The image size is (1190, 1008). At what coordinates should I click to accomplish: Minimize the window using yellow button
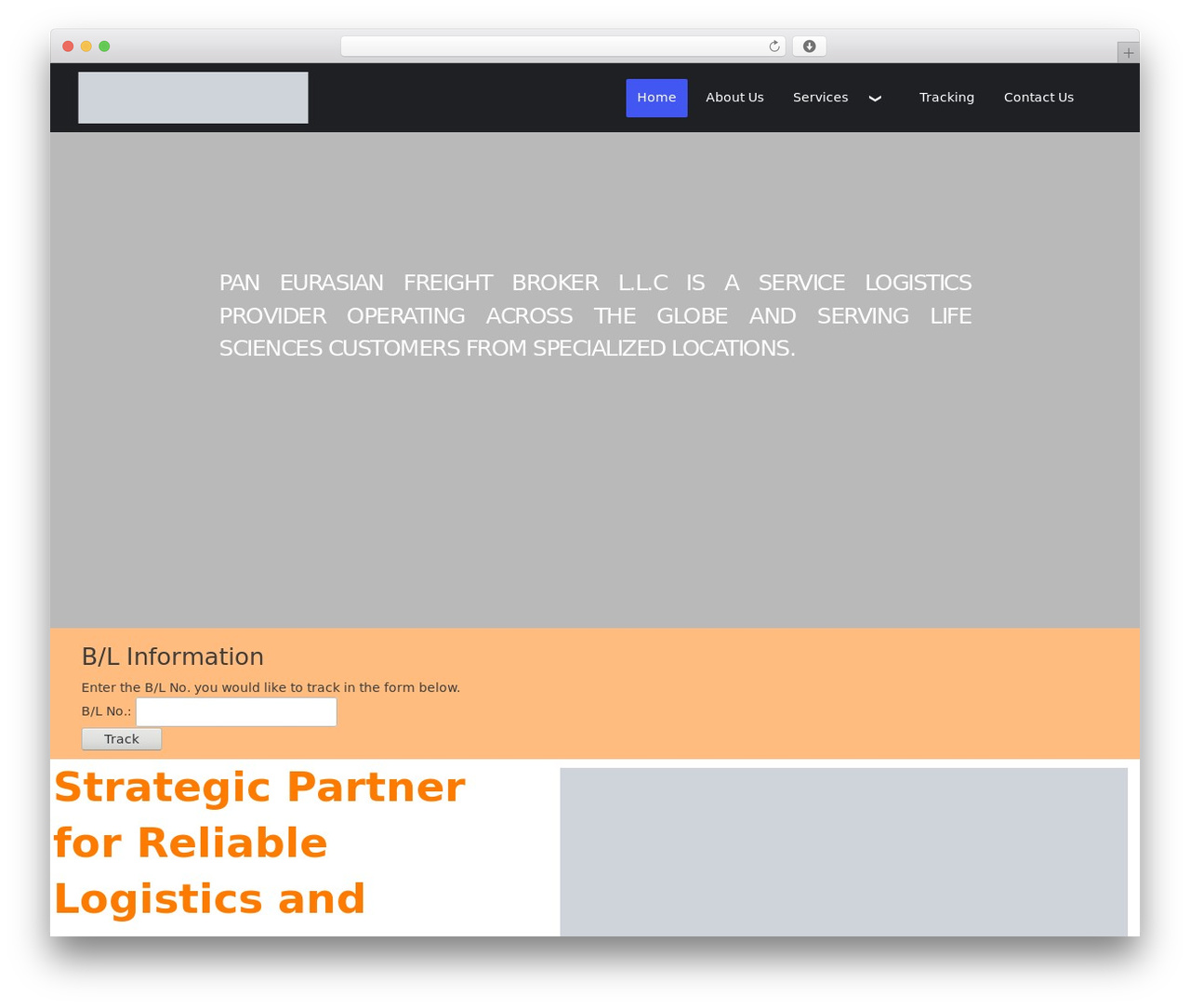(86, 46)
